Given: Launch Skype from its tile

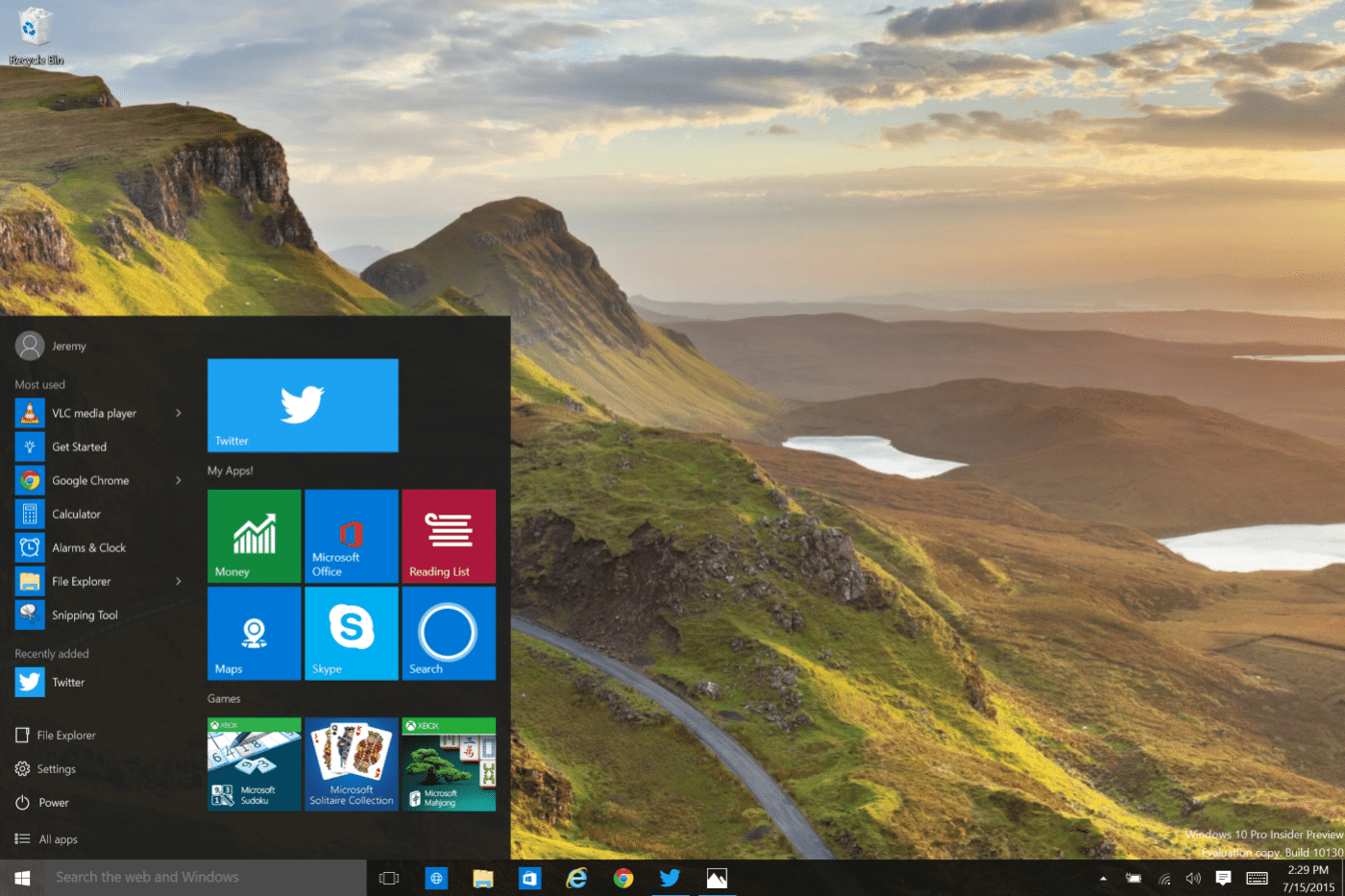Looking at the screenshot, I should (351, 633).
